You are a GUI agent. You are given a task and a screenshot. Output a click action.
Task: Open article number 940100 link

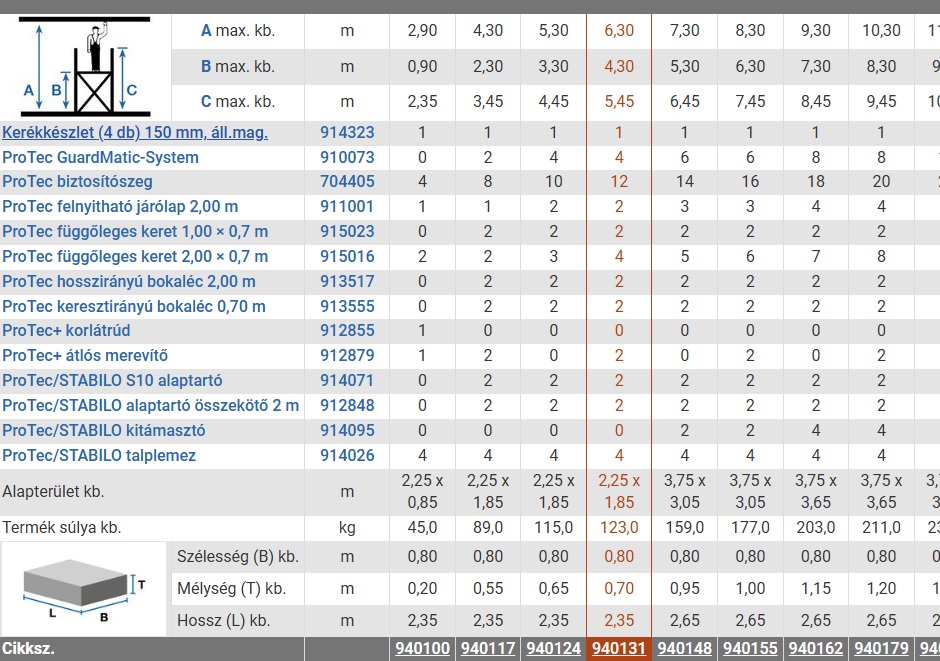pyautogui.click(x=422, y=648)
